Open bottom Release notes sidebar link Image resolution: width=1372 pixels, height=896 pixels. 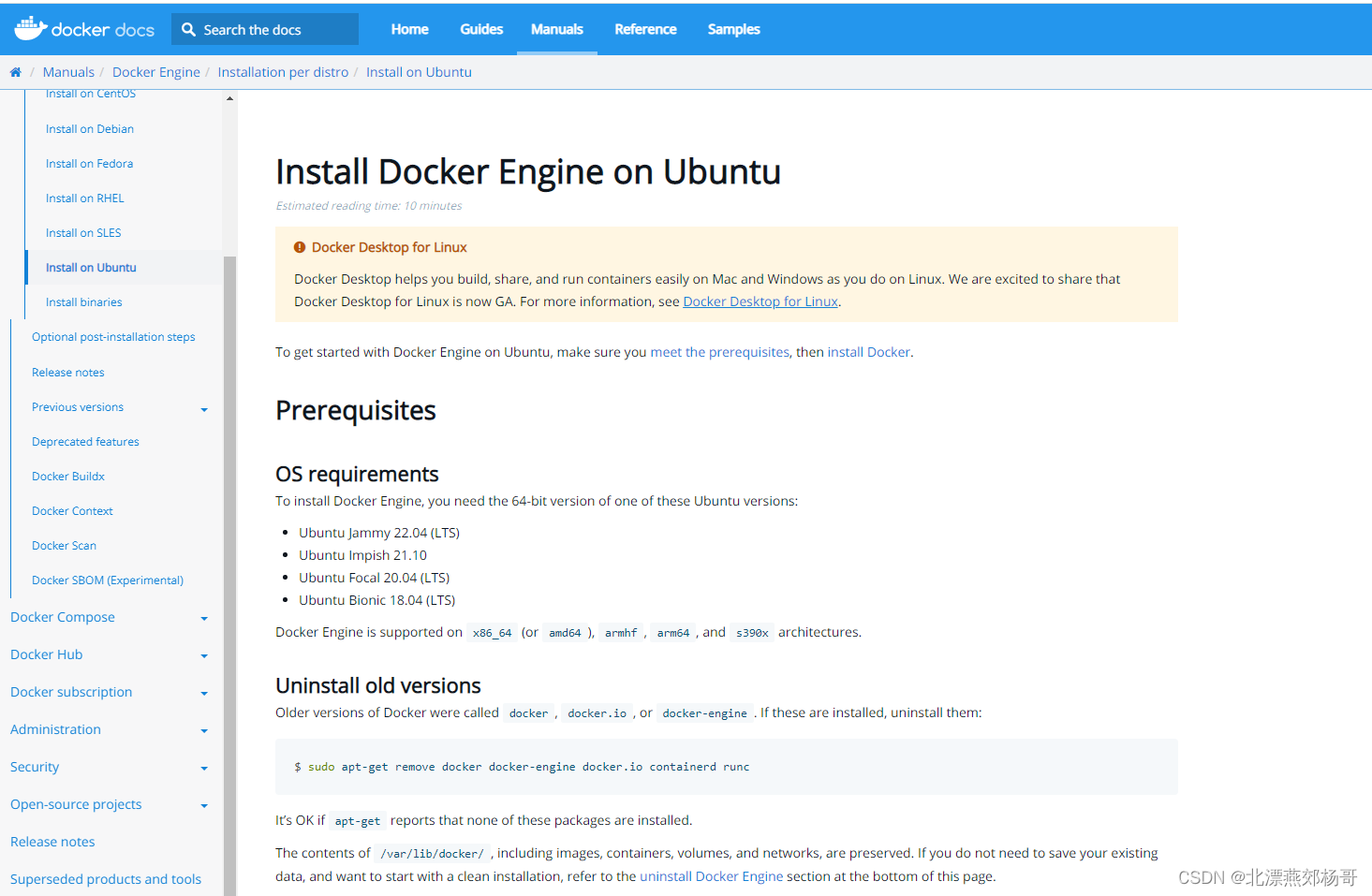point(52,842)
